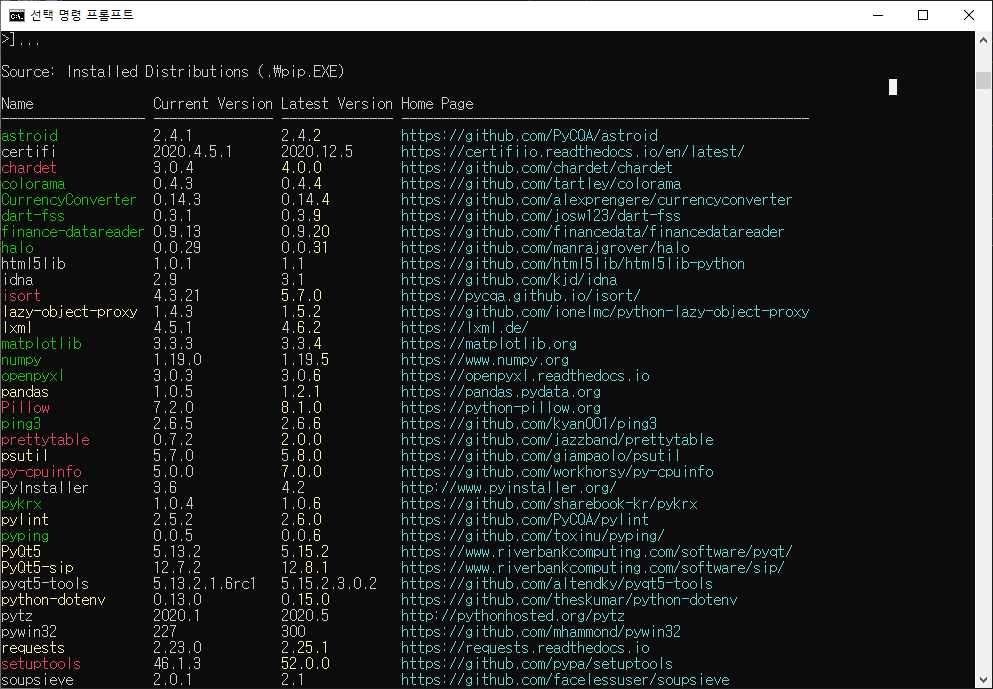Click the chardet package name
993x689 pixels.
28,168
